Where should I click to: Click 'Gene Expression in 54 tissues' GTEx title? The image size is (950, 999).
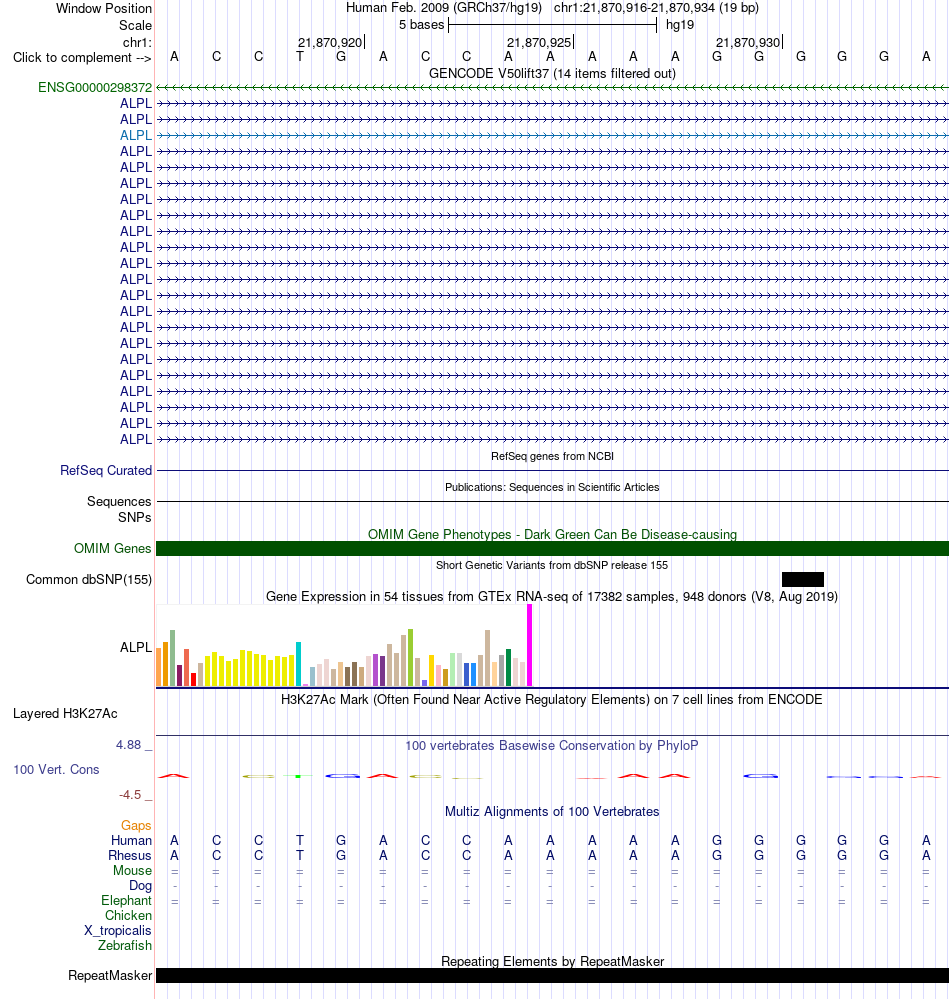coord(552,596)
